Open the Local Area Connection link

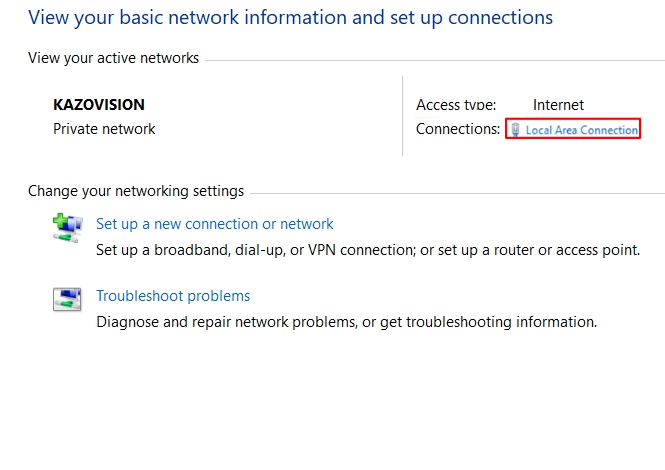pyautogui.click(x=581, y=130)
